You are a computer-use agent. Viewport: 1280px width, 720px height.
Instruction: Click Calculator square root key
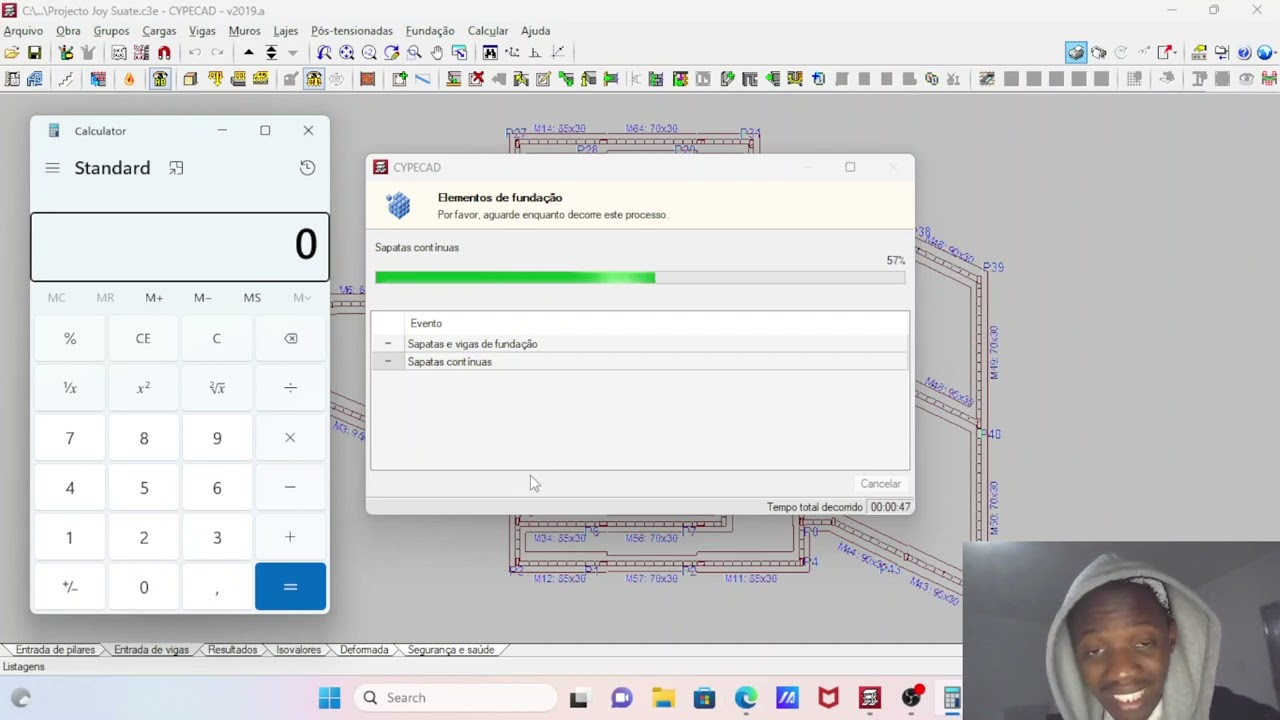[x=217, y=388]
